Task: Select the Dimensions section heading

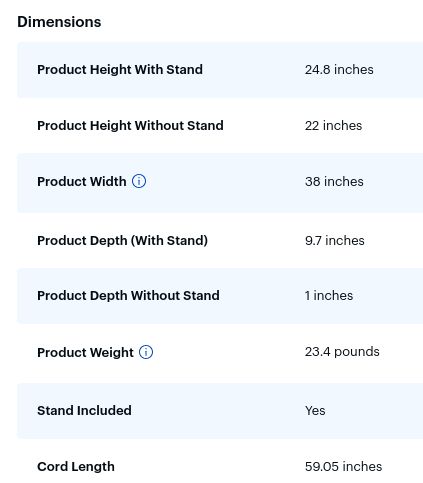Action: 59,22
